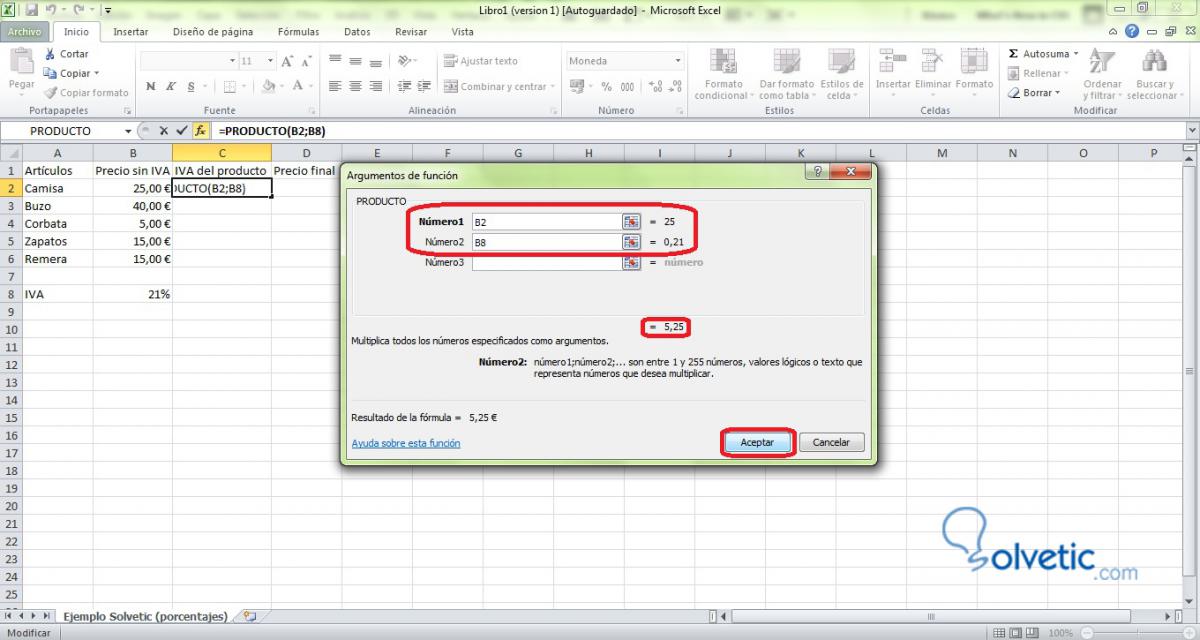
Task: Click Combinar y centrar button
Action: [x=500, y=87]
